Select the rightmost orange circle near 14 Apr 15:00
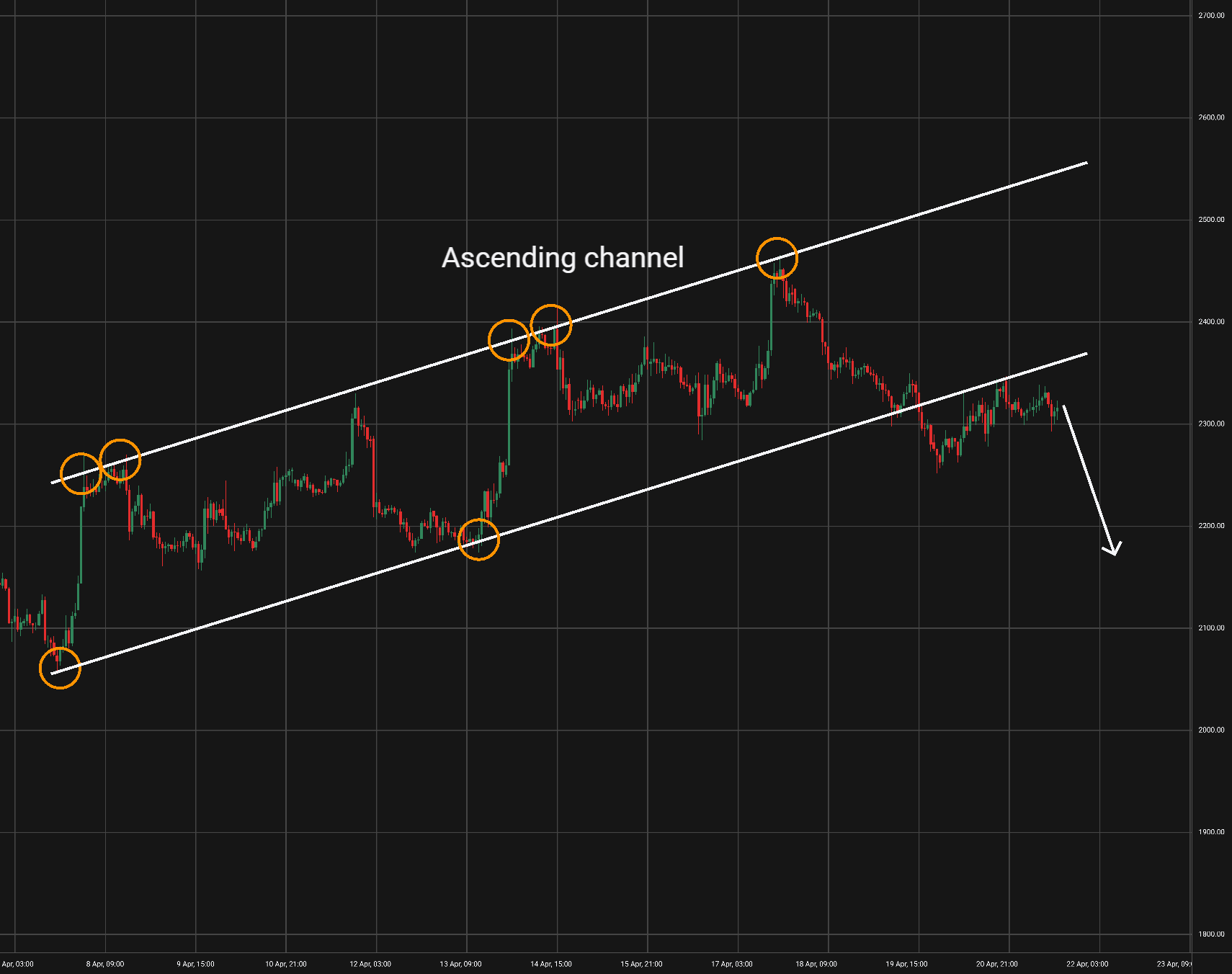1232x974 pixels. pyautogui.click(x=551, y=325)
